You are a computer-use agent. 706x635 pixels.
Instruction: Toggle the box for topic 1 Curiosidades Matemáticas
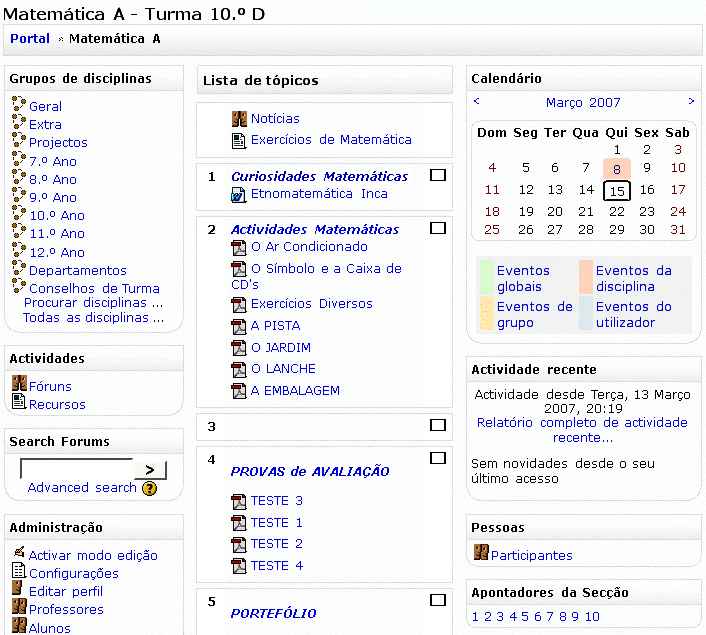click(x=437, y=175)
